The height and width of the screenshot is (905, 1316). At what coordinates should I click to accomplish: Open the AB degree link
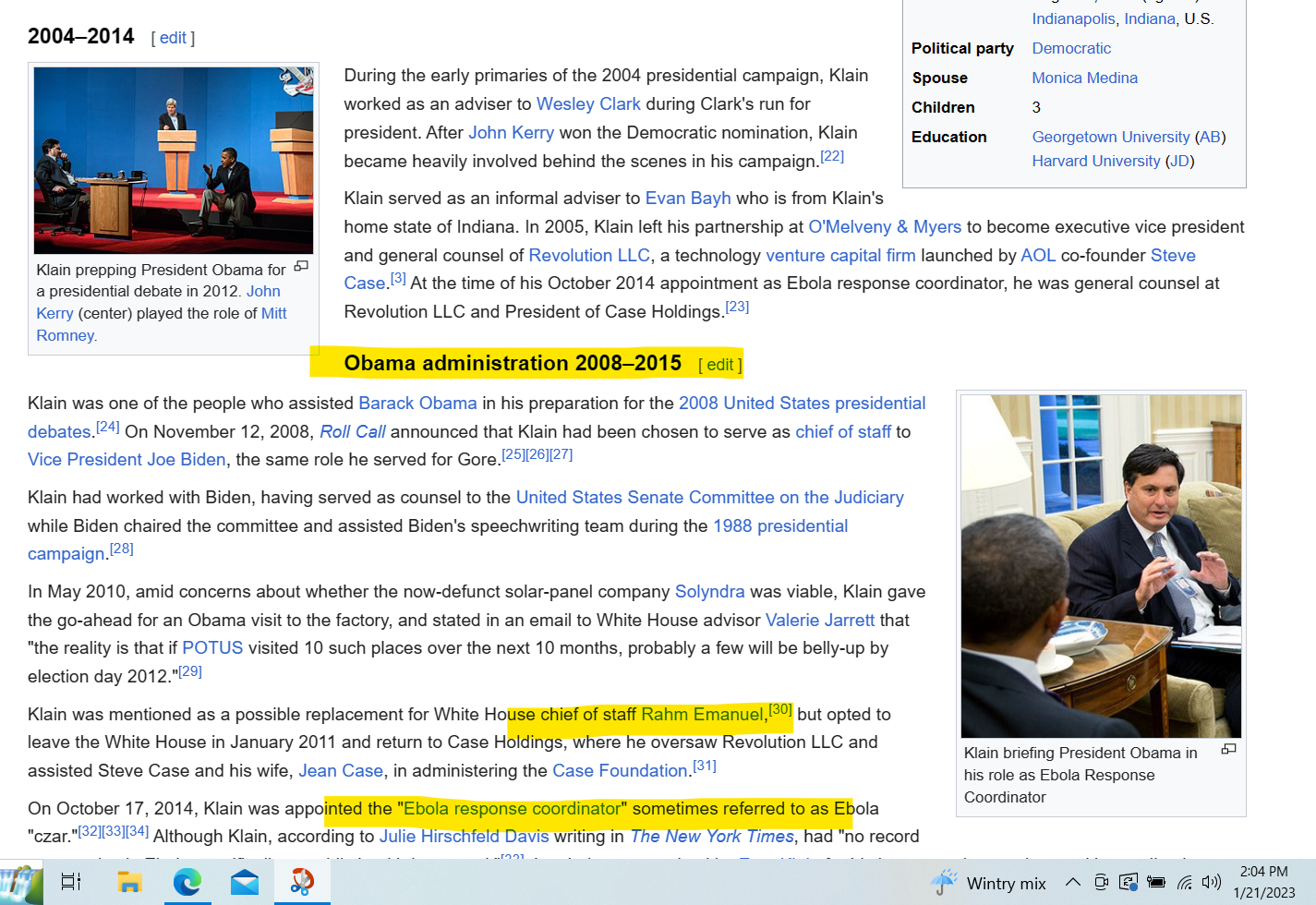pyautogui.click(x=1210, y=137)
